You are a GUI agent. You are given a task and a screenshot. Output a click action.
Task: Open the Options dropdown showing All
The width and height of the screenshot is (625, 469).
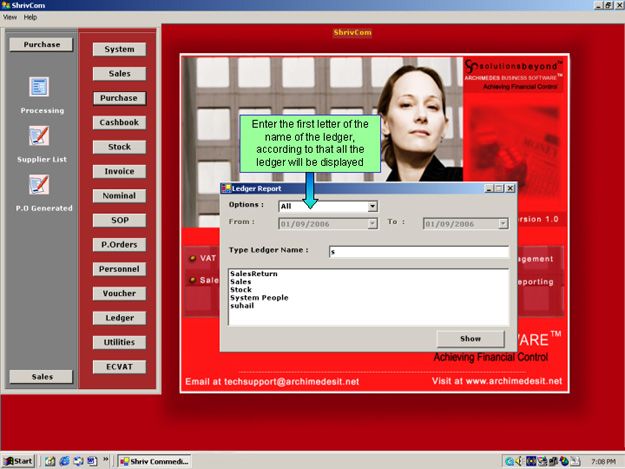(x=372, y=206)
